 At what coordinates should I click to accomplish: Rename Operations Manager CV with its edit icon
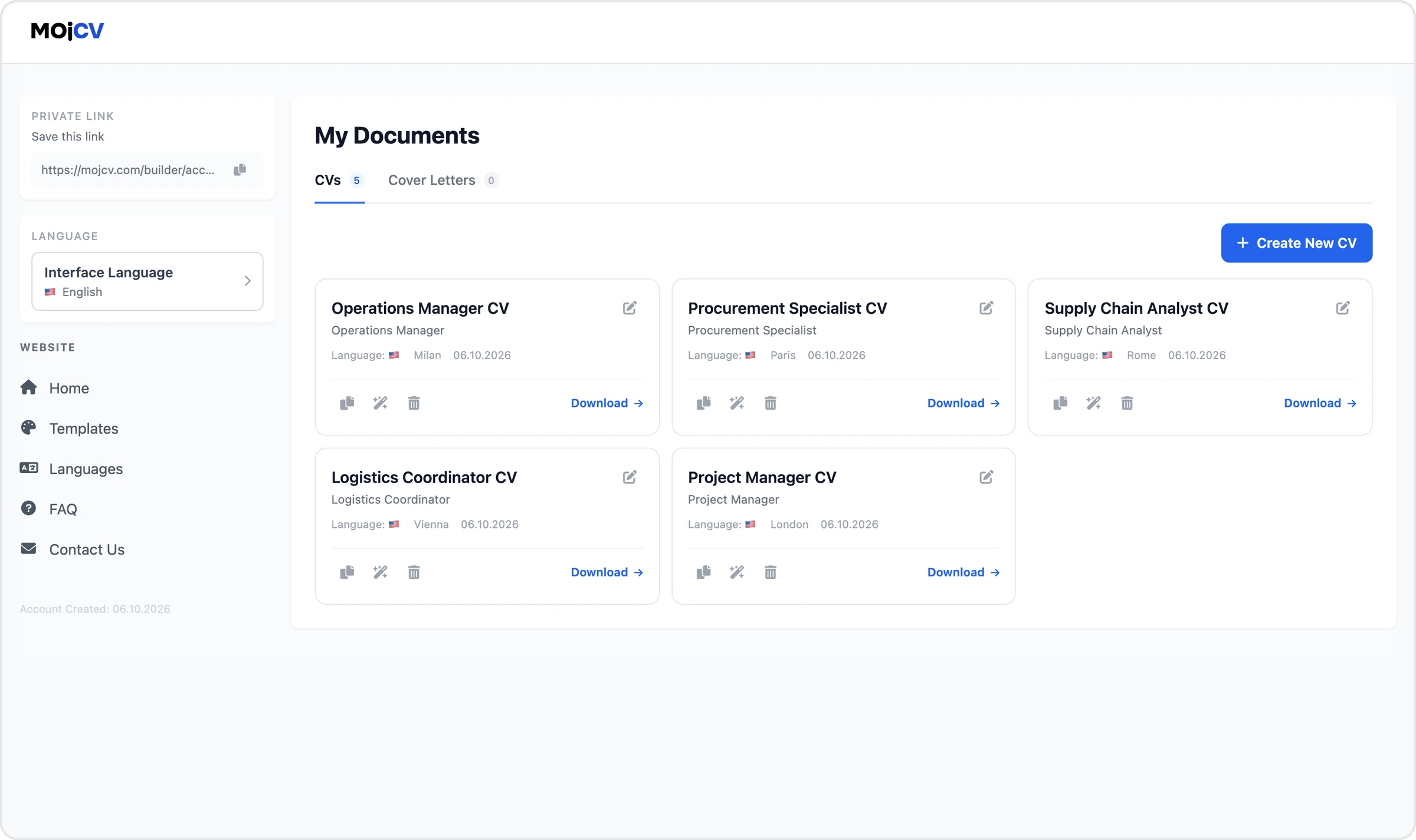630,308
